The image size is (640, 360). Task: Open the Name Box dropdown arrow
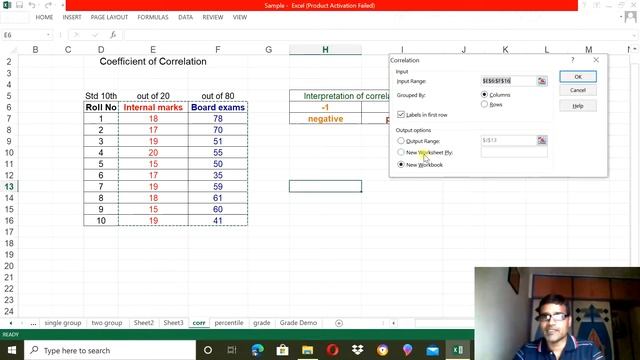click(x=48, y=35)
